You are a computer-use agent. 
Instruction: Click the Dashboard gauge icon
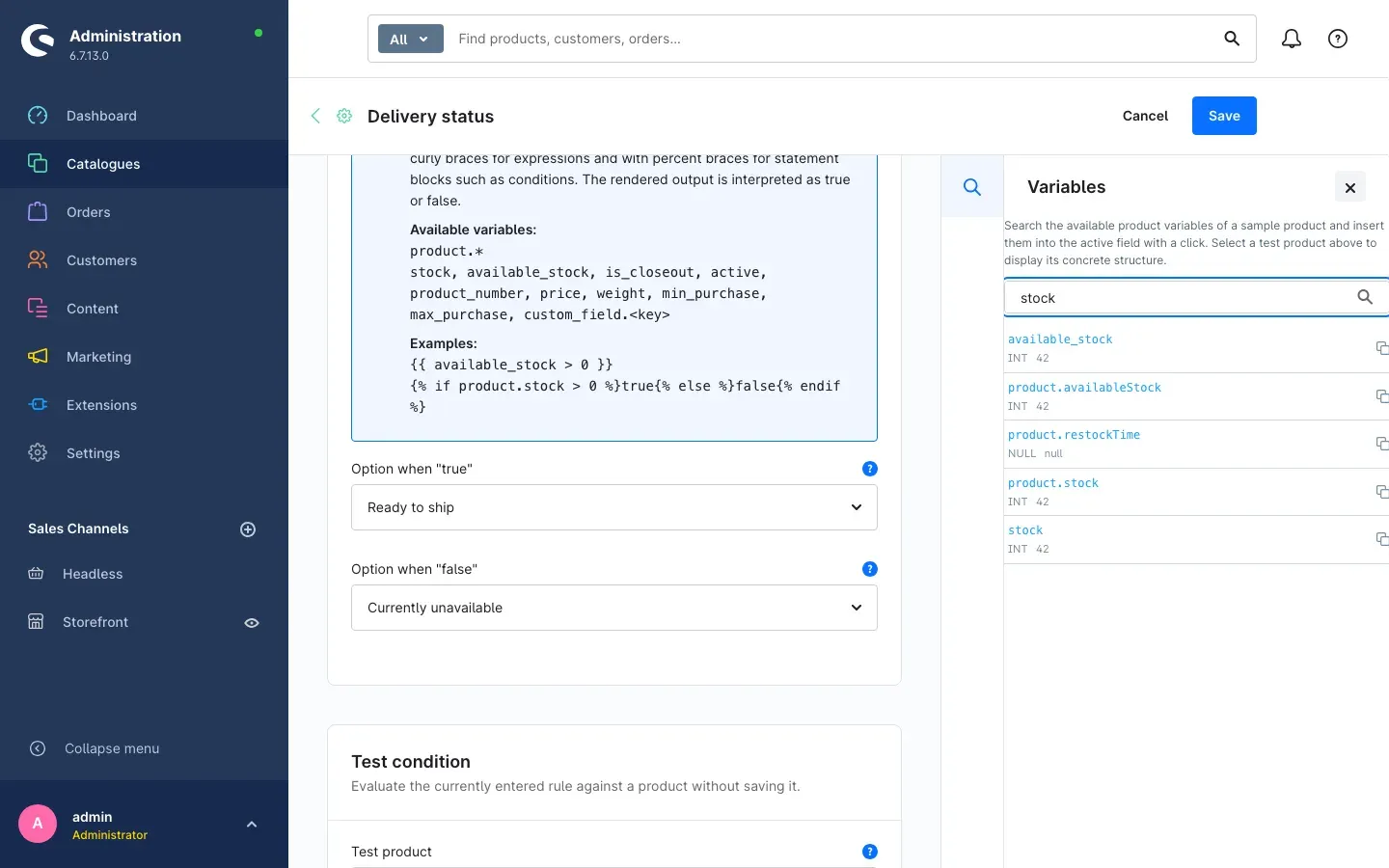[x=38, y=116]
